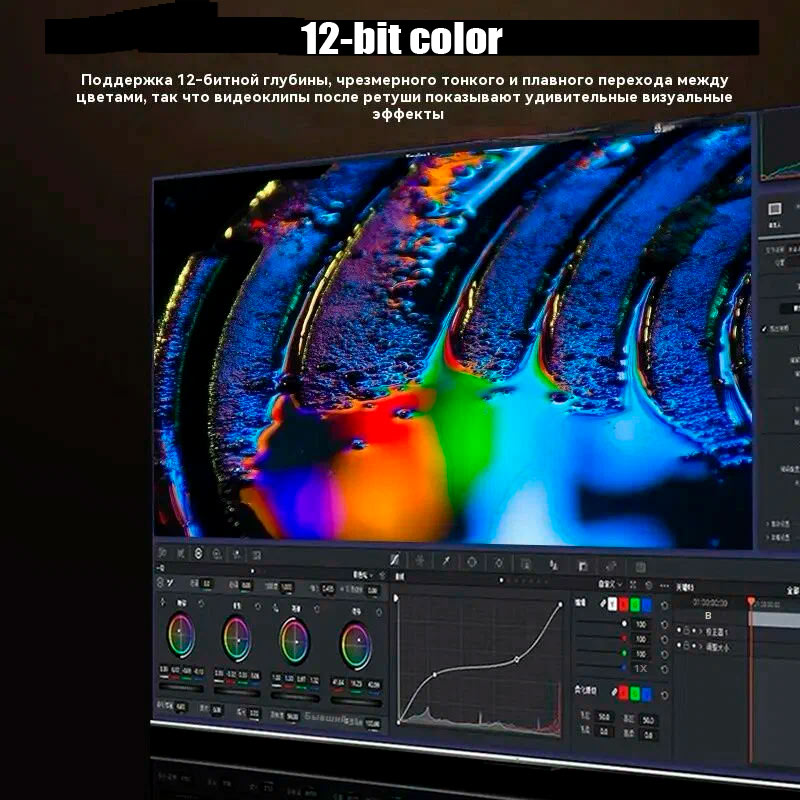Open the Curves palette icon
This screenshot has height=800, width=800.
point(395,560)
